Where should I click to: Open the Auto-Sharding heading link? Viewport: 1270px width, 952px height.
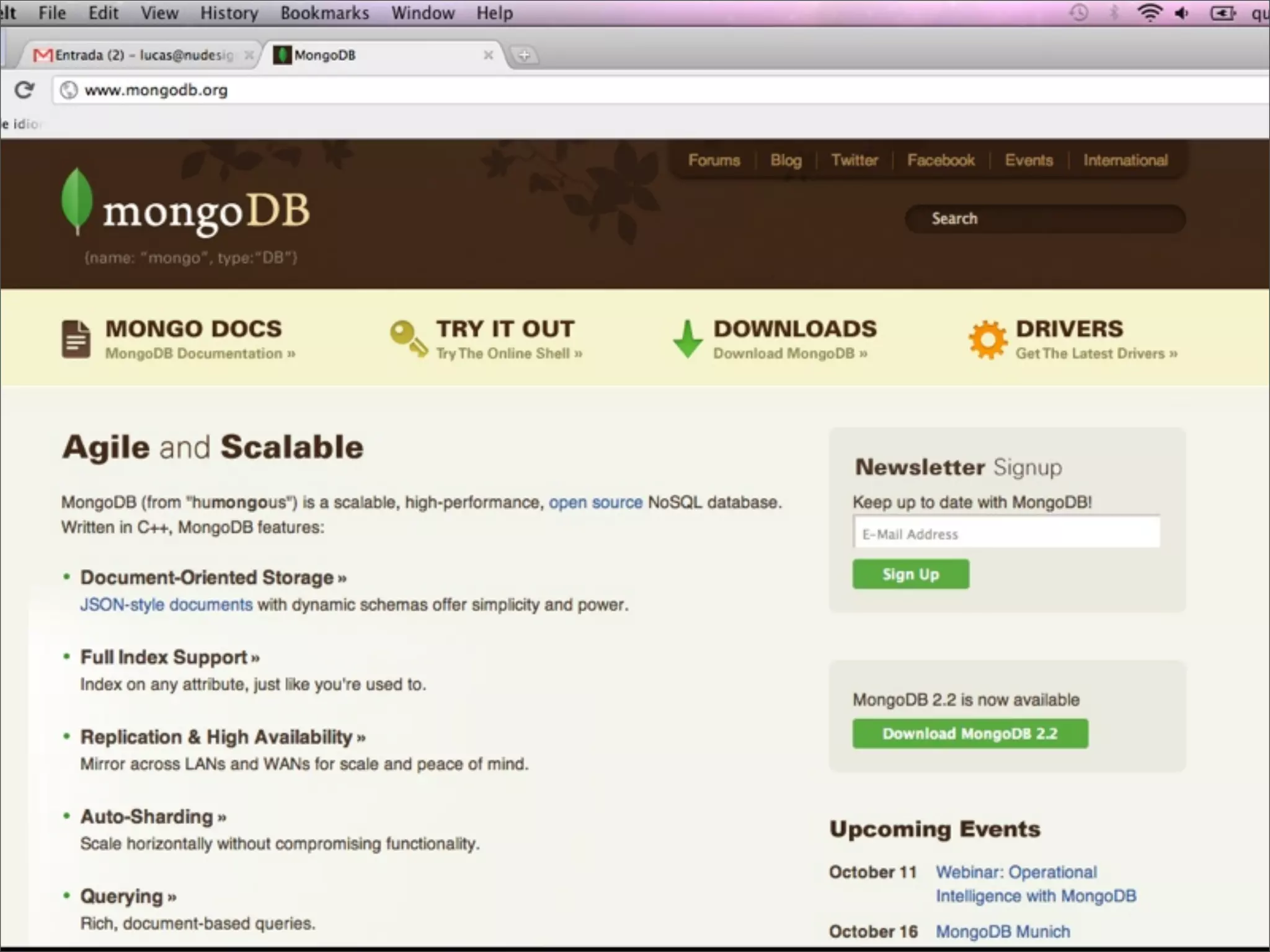153,817
